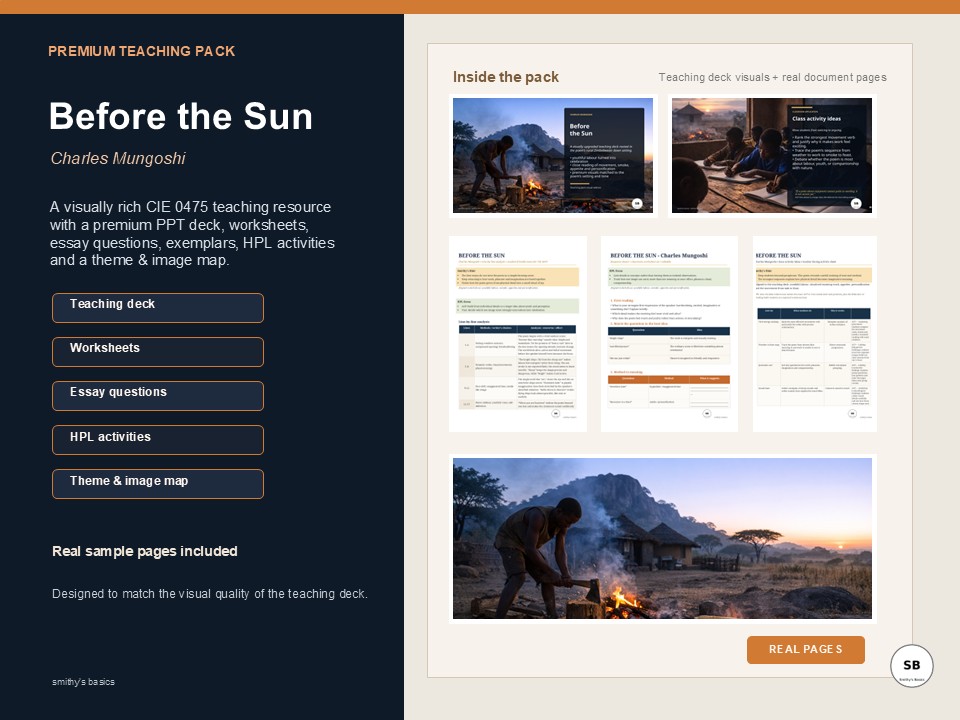This screenshot has width=960, height=720.
Task: Click the Essay questions entry
Action: tap(157, 396)
